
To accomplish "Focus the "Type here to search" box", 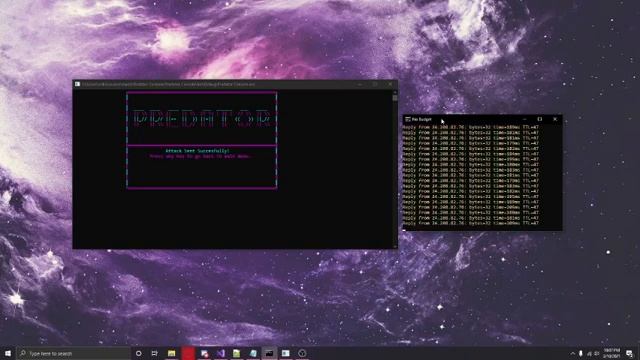I will click(73, 353).
